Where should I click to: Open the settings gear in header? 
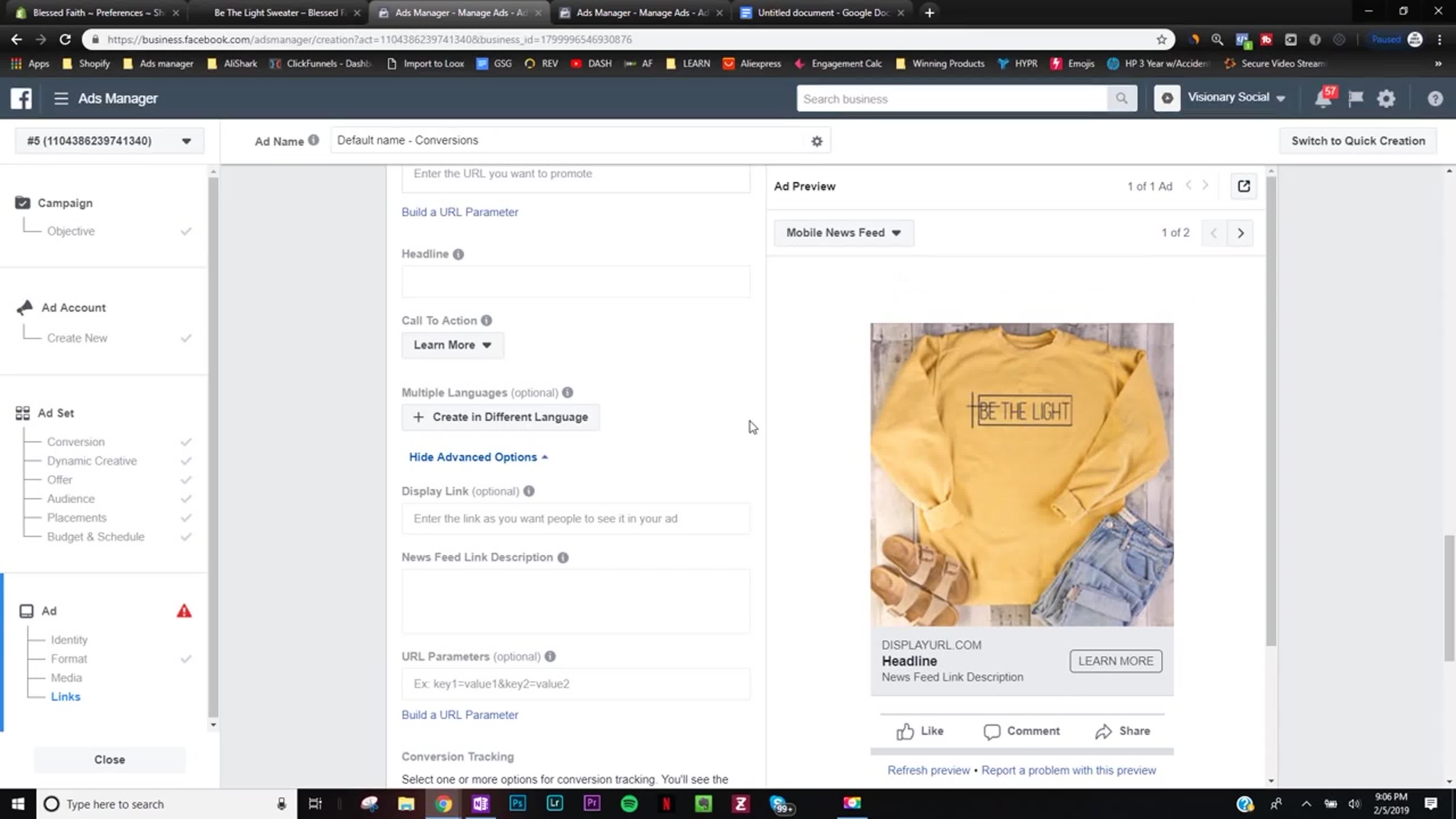(1386, 99)
